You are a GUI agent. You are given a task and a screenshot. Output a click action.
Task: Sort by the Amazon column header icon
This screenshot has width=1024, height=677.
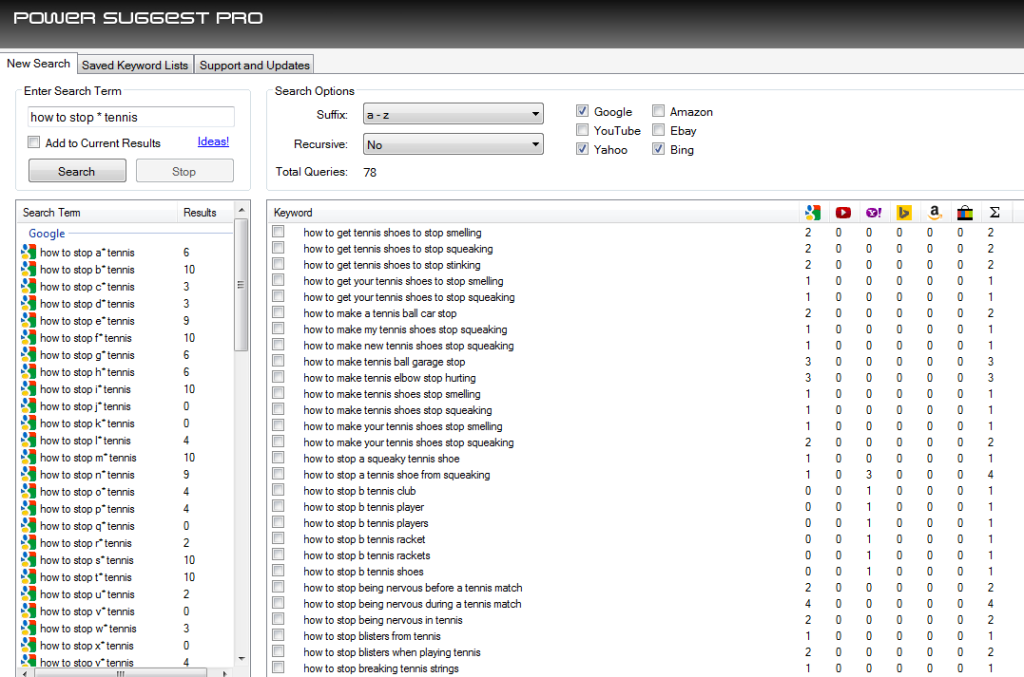pyautogui.click(x=935, y=212)
